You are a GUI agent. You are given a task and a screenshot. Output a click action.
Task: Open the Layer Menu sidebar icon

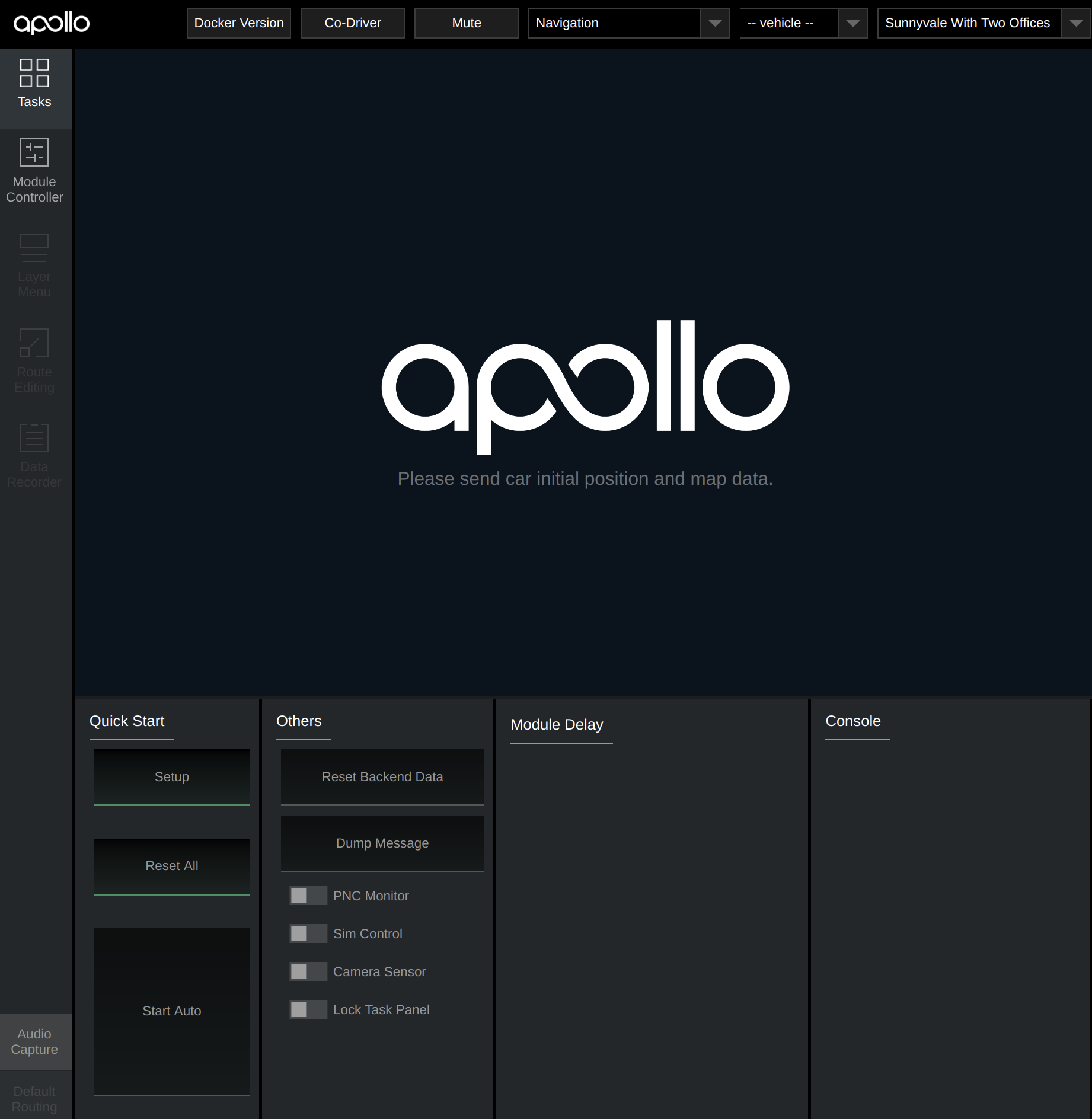[x=34, y=248]
